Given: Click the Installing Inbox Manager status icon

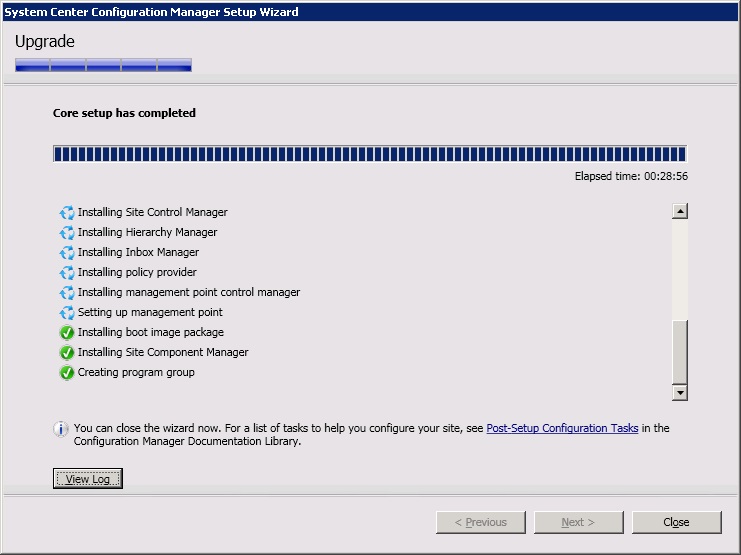Looking at the screenshot, I should coord(67,253).
